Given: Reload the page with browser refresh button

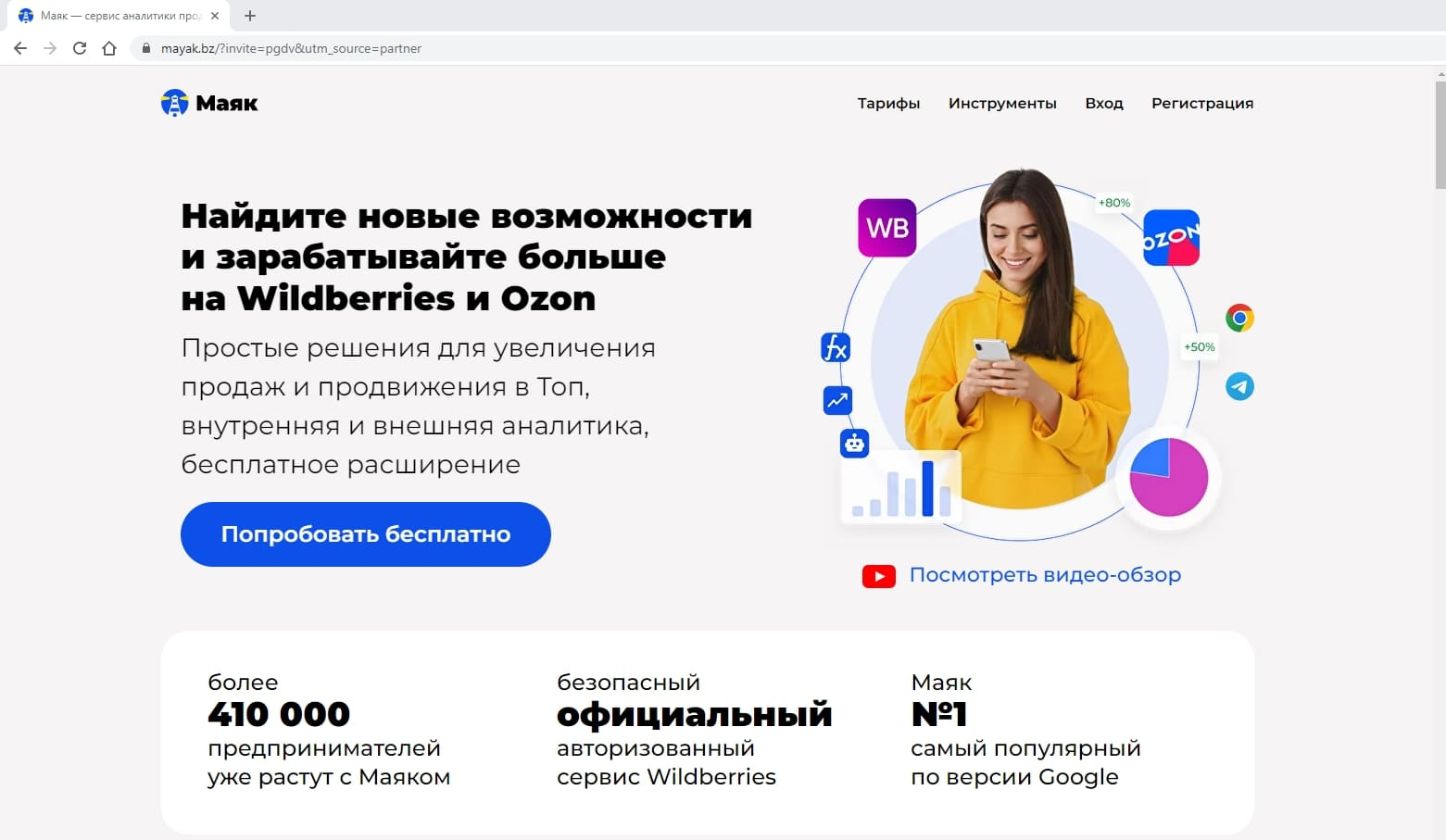Looking at the screenshot, I should pos(80,48).
